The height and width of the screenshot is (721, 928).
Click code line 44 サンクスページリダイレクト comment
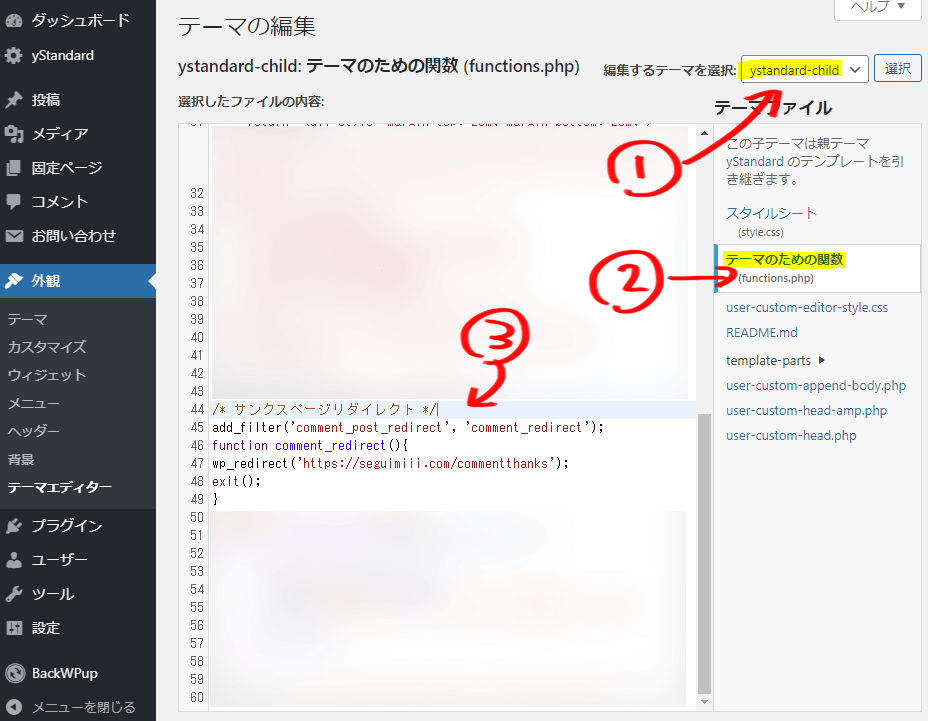point(325,410)
